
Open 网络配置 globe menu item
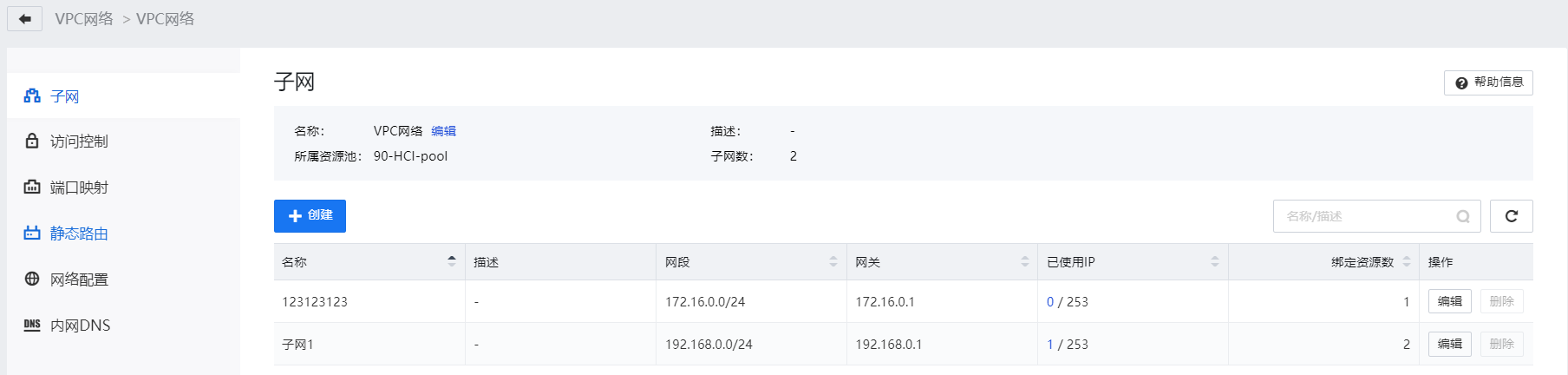[x=123, y=279]
